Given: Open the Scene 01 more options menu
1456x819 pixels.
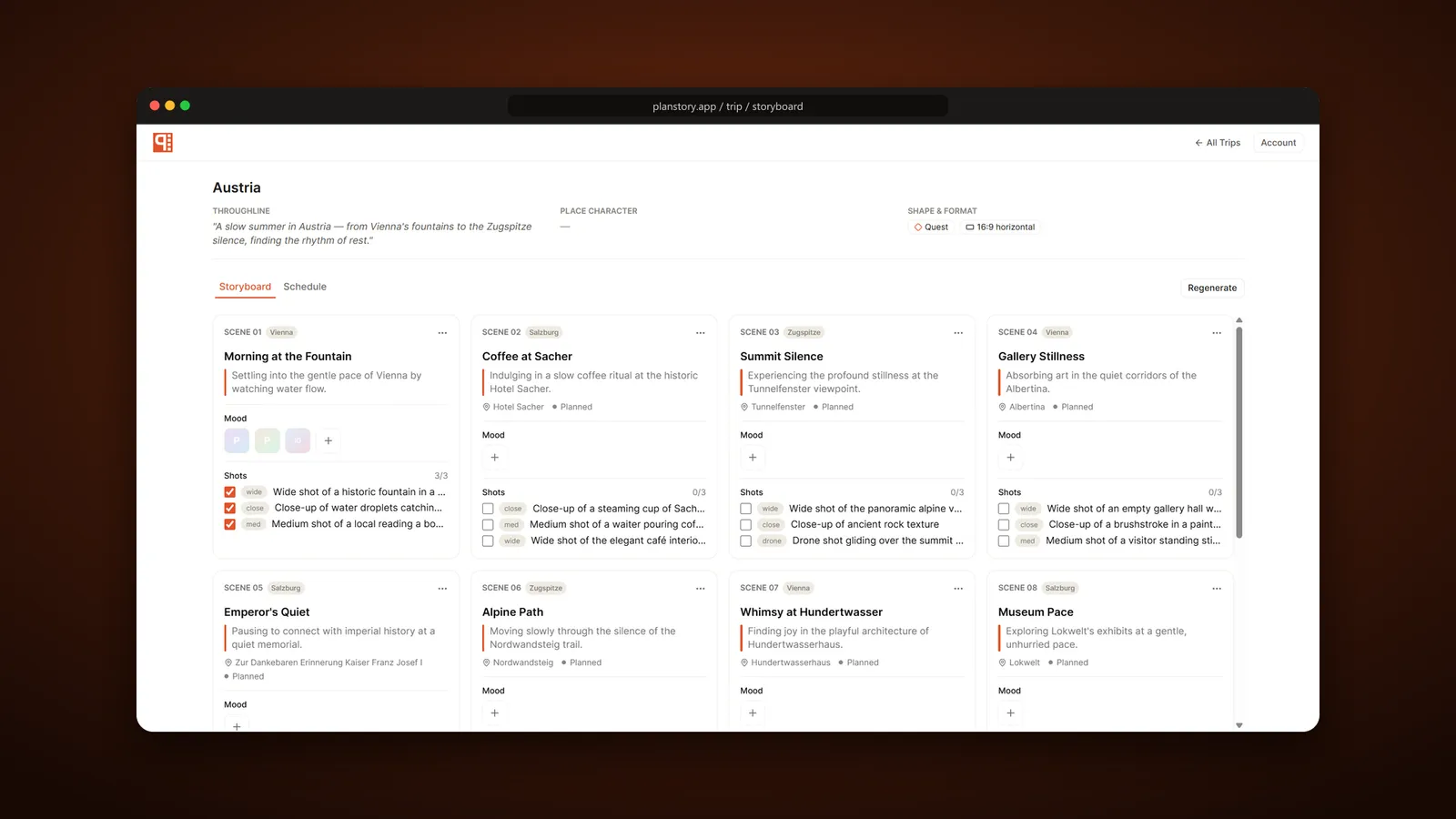Looking at the screenshot, I should point(442,333).
